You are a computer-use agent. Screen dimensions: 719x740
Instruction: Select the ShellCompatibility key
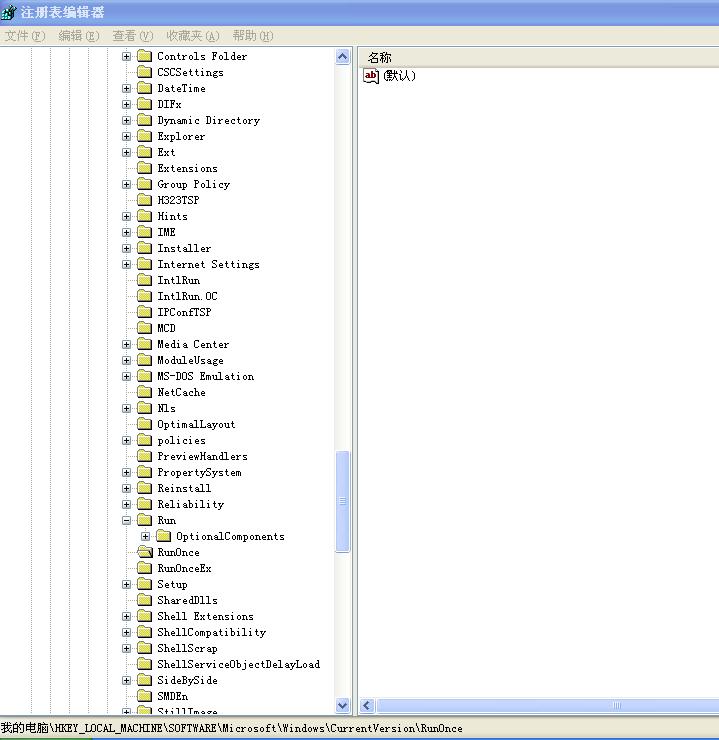211,632
